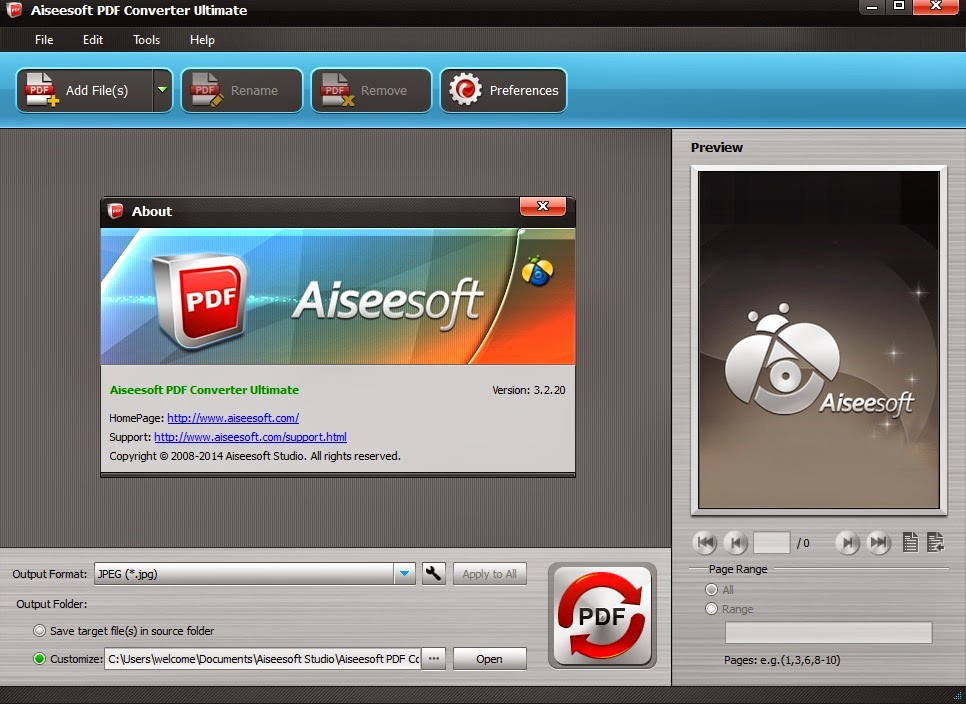Open output settings wrench icon
Image resolution: width=966 pixels, height=704 pixels.
(x=434, y=573)
